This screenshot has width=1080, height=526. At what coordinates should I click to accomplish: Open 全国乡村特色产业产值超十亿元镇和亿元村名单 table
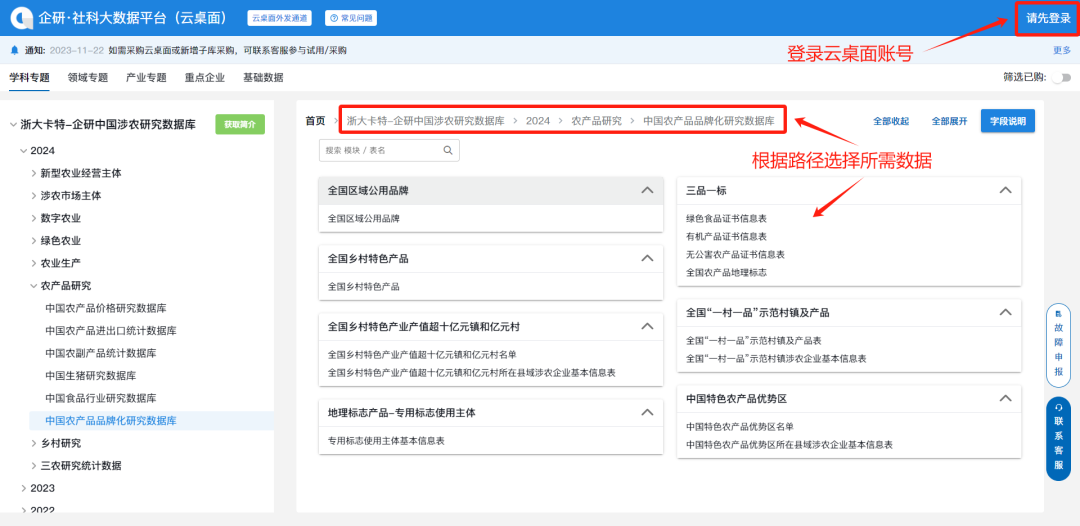pyautogui.click(x=422, y=355)
